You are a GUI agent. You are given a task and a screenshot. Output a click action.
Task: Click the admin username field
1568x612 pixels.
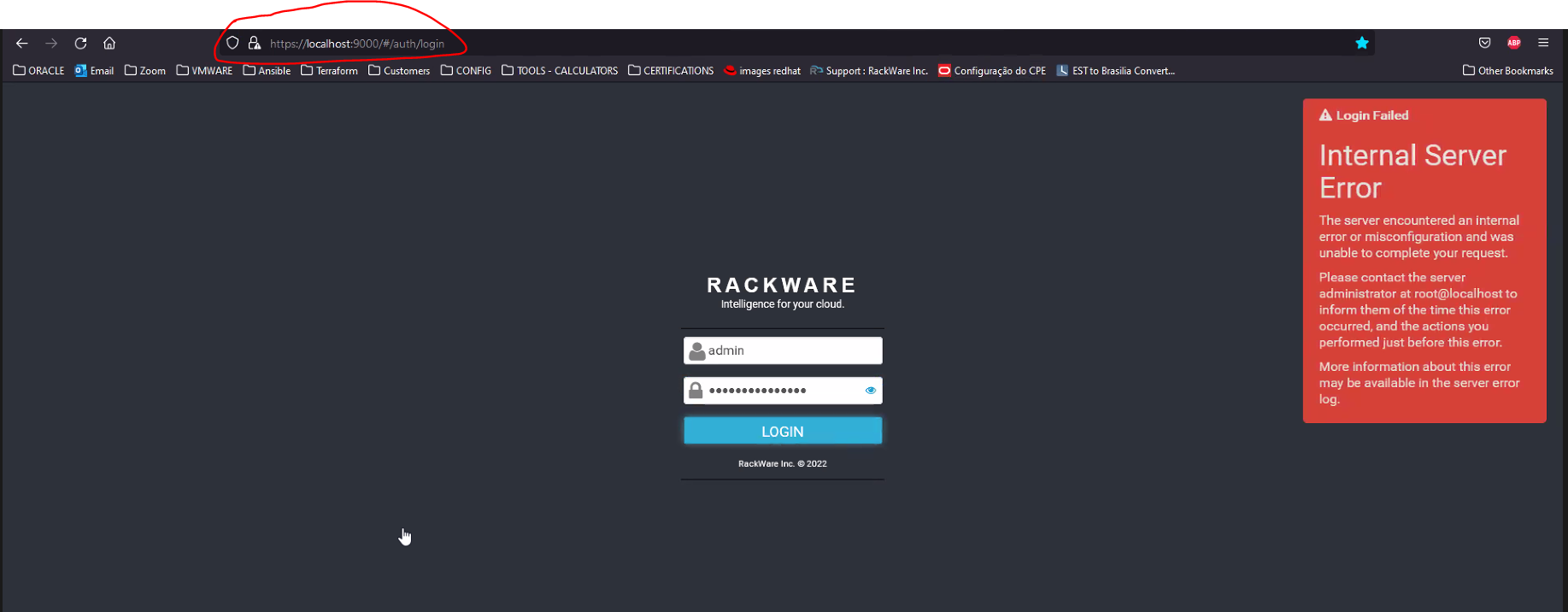click(x=783, y=350)
